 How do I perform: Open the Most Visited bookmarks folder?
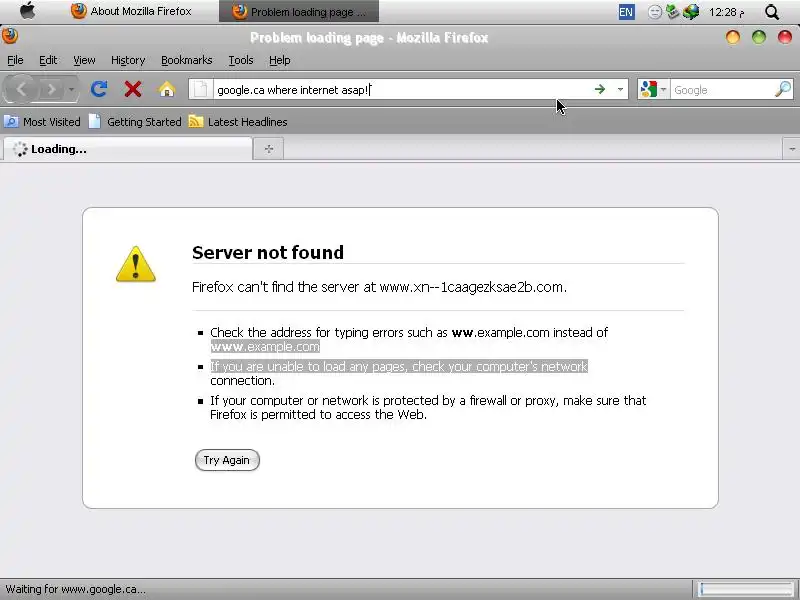pos(42,122)
